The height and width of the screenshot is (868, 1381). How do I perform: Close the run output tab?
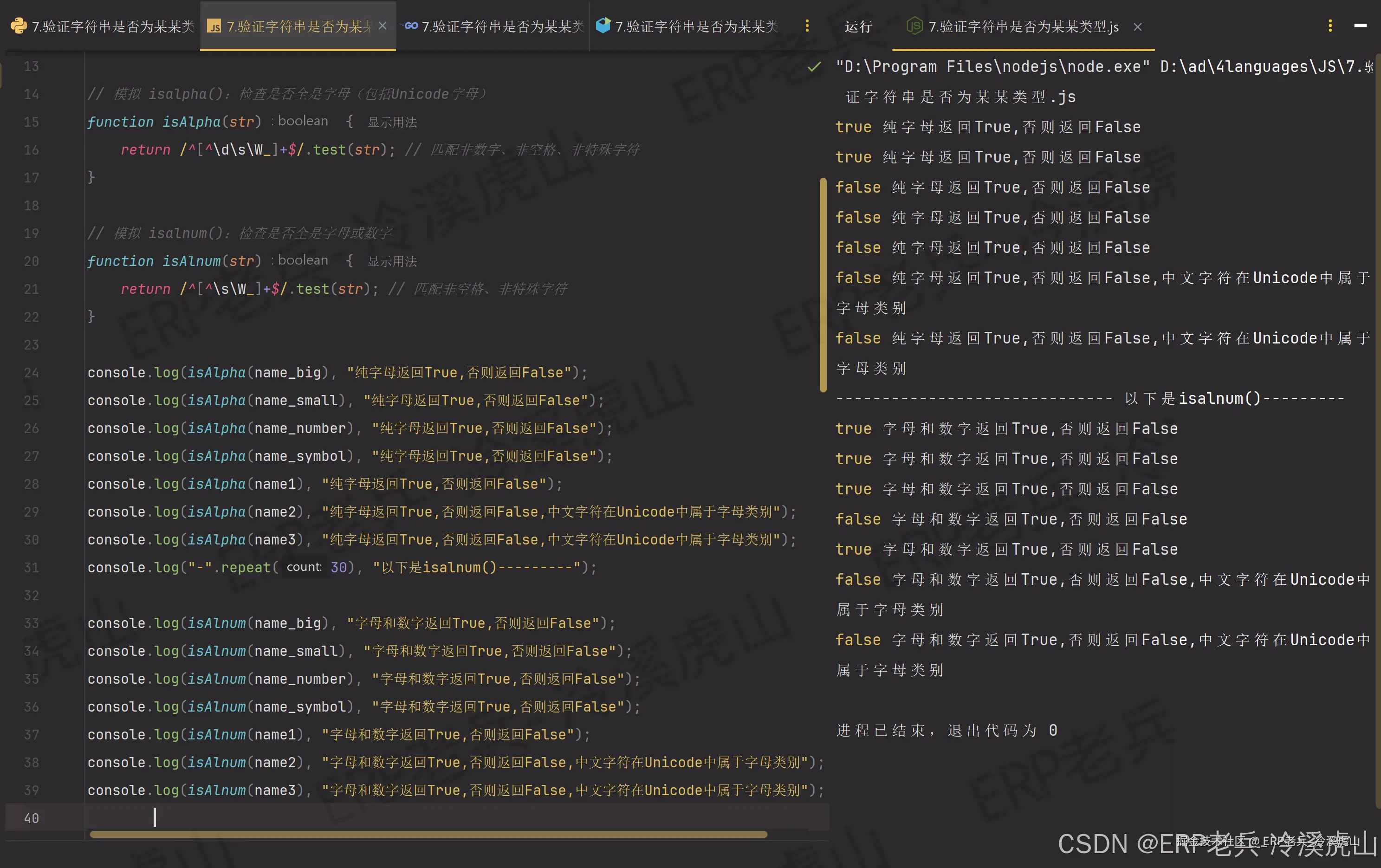(x=1137, y=27)
